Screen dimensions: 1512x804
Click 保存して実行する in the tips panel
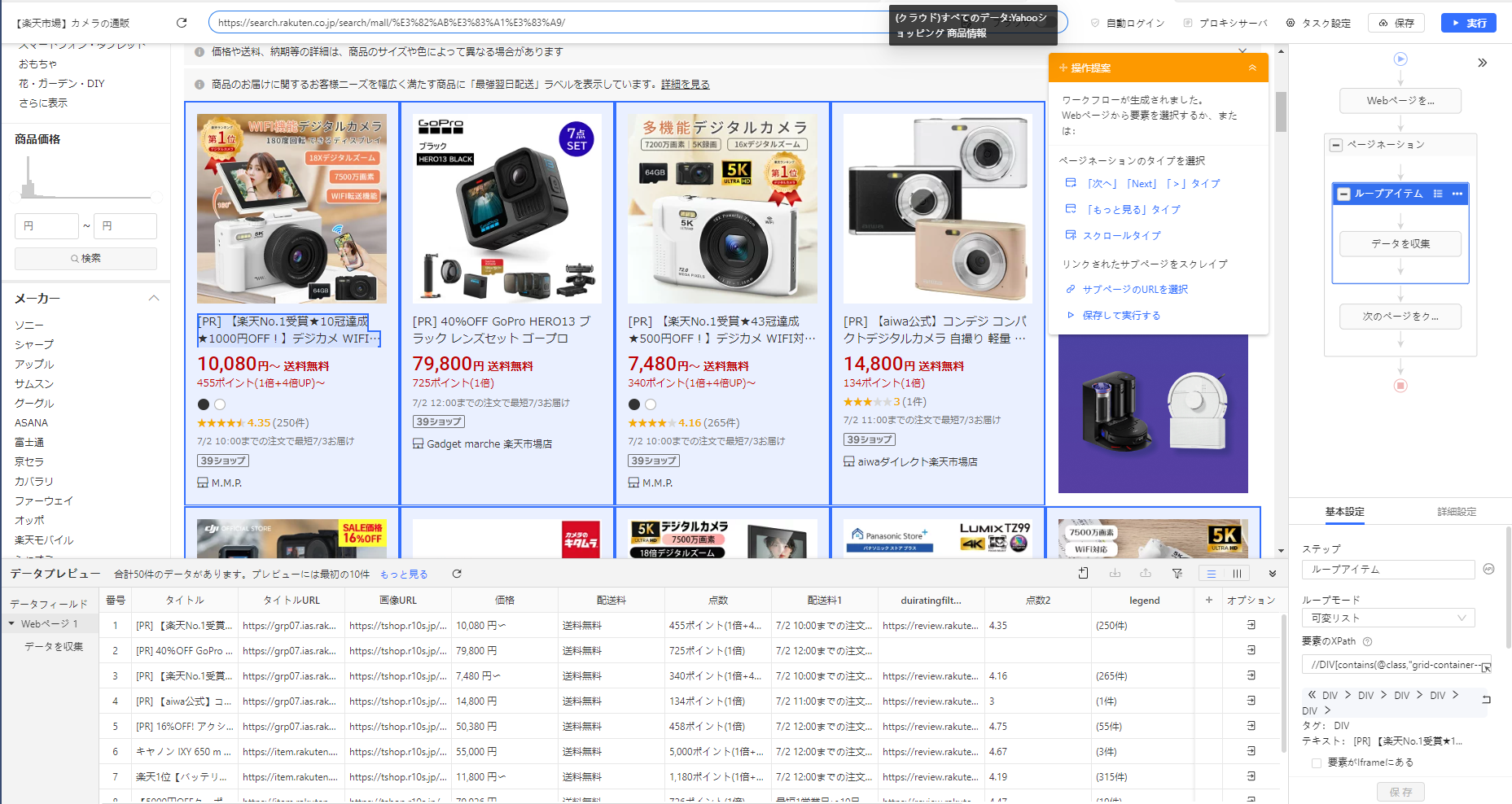pyautogui.click(x=1121, y=316)
